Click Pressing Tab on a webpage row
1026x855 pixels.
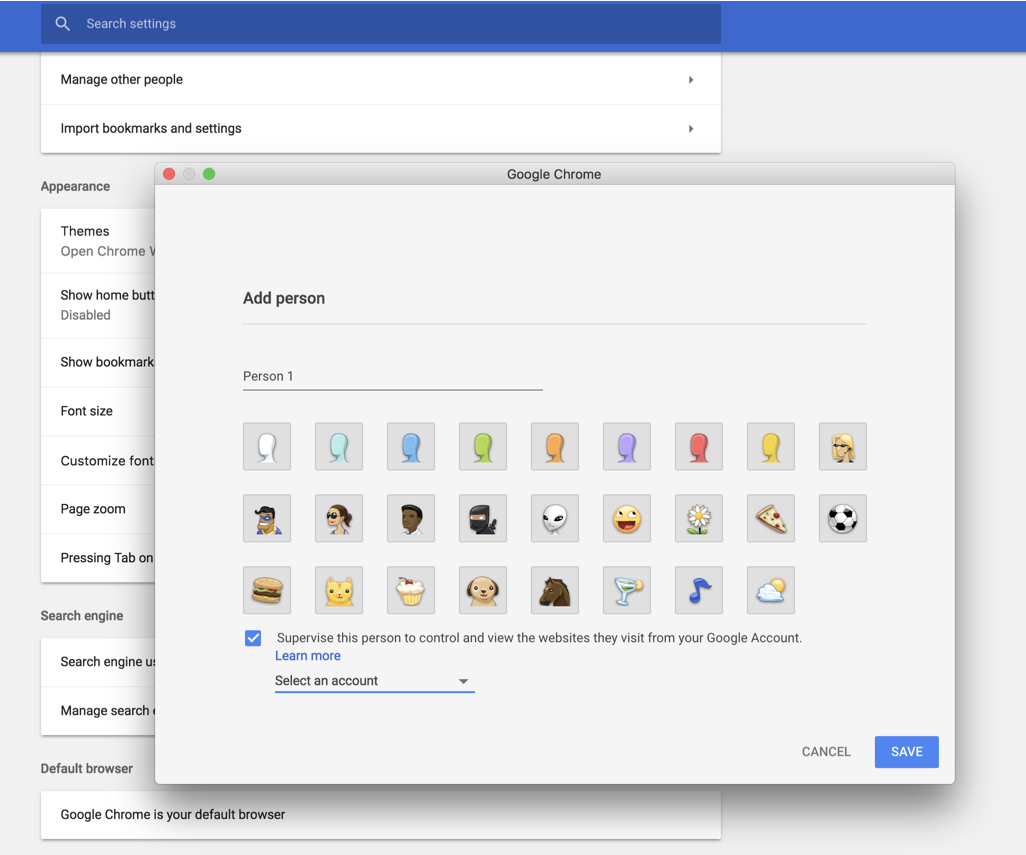[98, 558]
